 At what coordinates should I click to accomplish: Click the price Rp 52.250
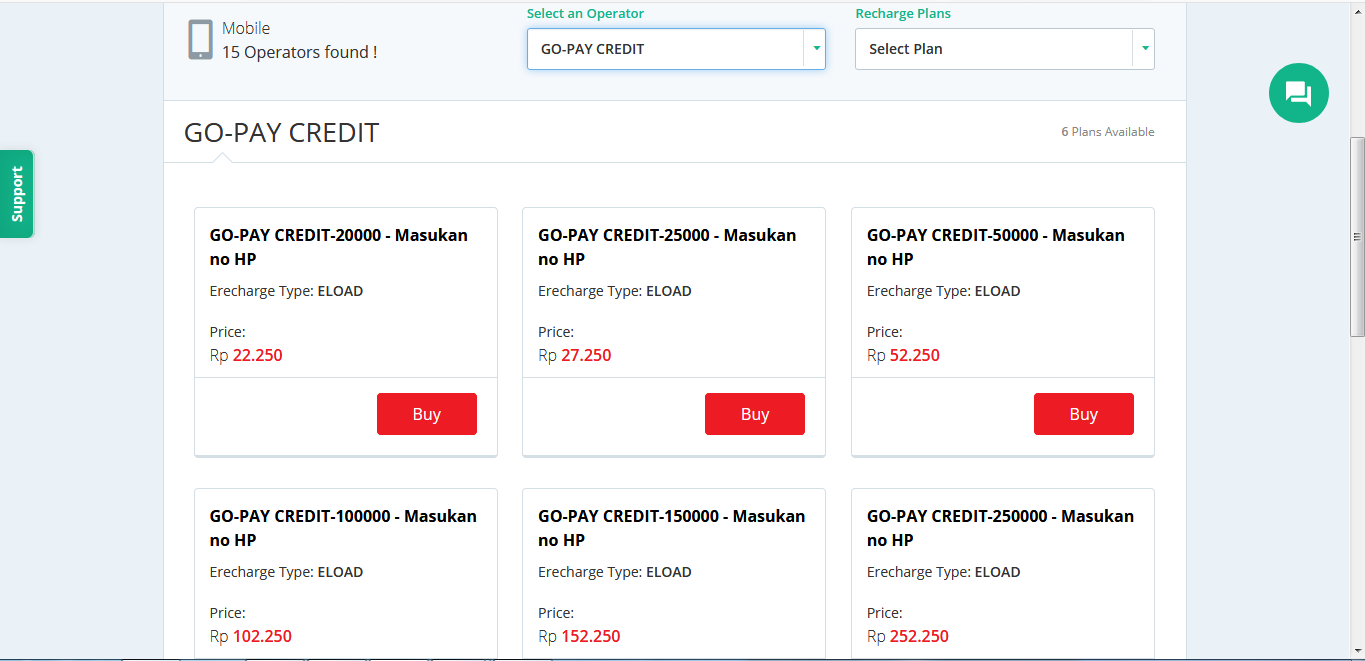click(x=904, y=355)
